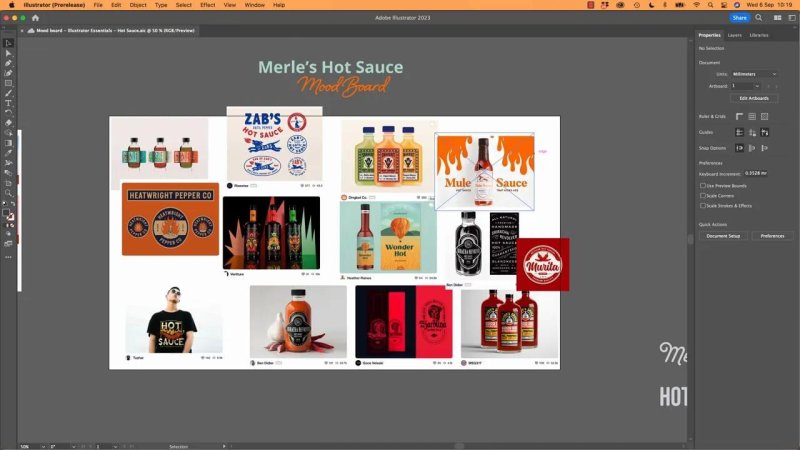Open macOS Control Center
Screen dimensions: 800x450
click(723, 5)
